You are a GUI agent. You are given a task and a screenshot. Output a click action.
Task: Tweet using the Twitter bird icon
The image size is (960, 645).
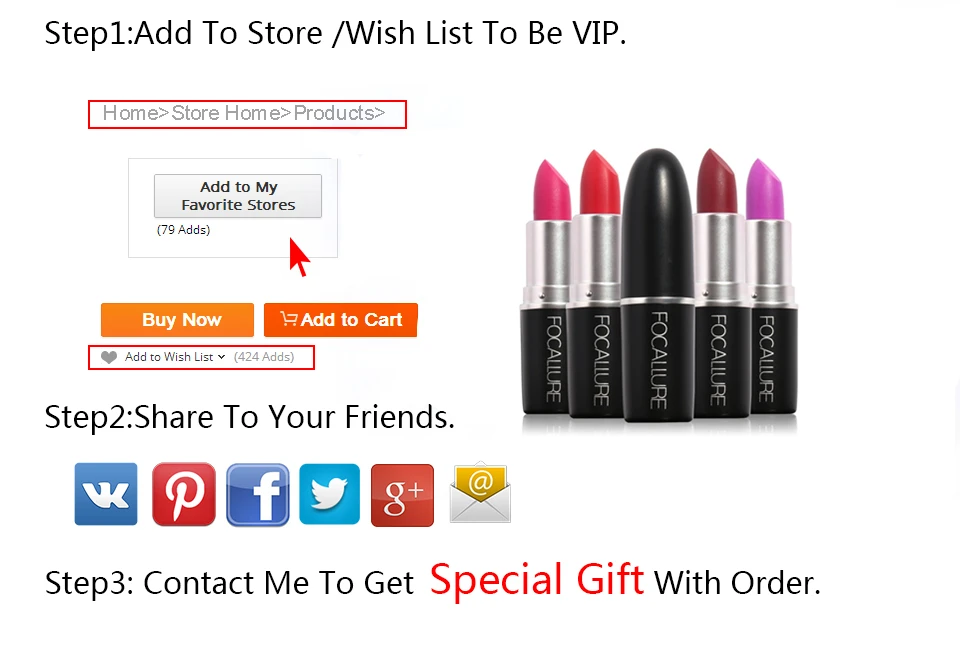pos(329,494)
